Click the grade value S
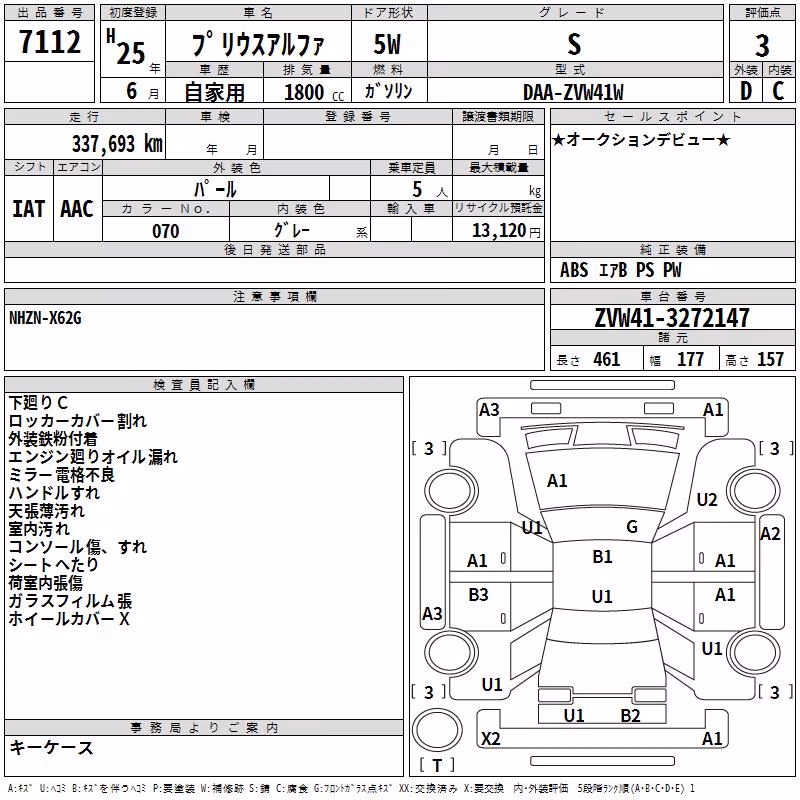The width and height of the screenshot is (800, 800). point(574,44)
